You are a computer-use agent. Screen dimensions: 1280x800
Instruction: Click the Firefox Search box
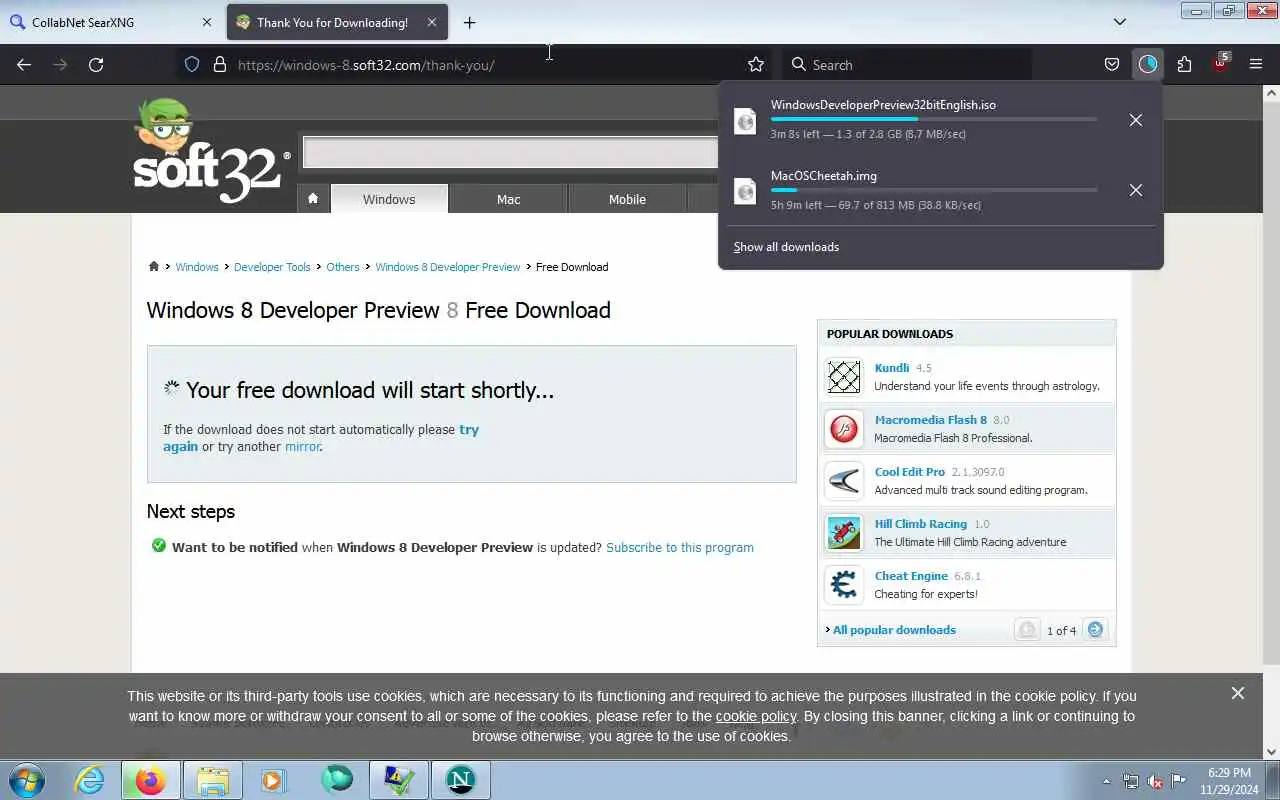pyautogui.click(x=906, y=65)
